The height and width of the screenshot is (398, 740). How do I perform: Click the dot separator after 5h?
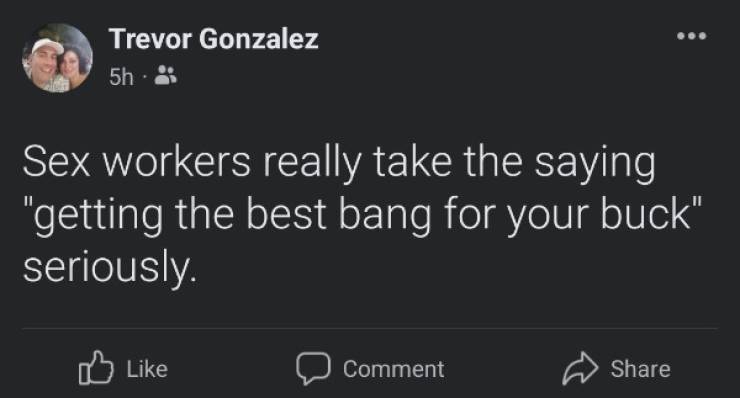point(144,76)
